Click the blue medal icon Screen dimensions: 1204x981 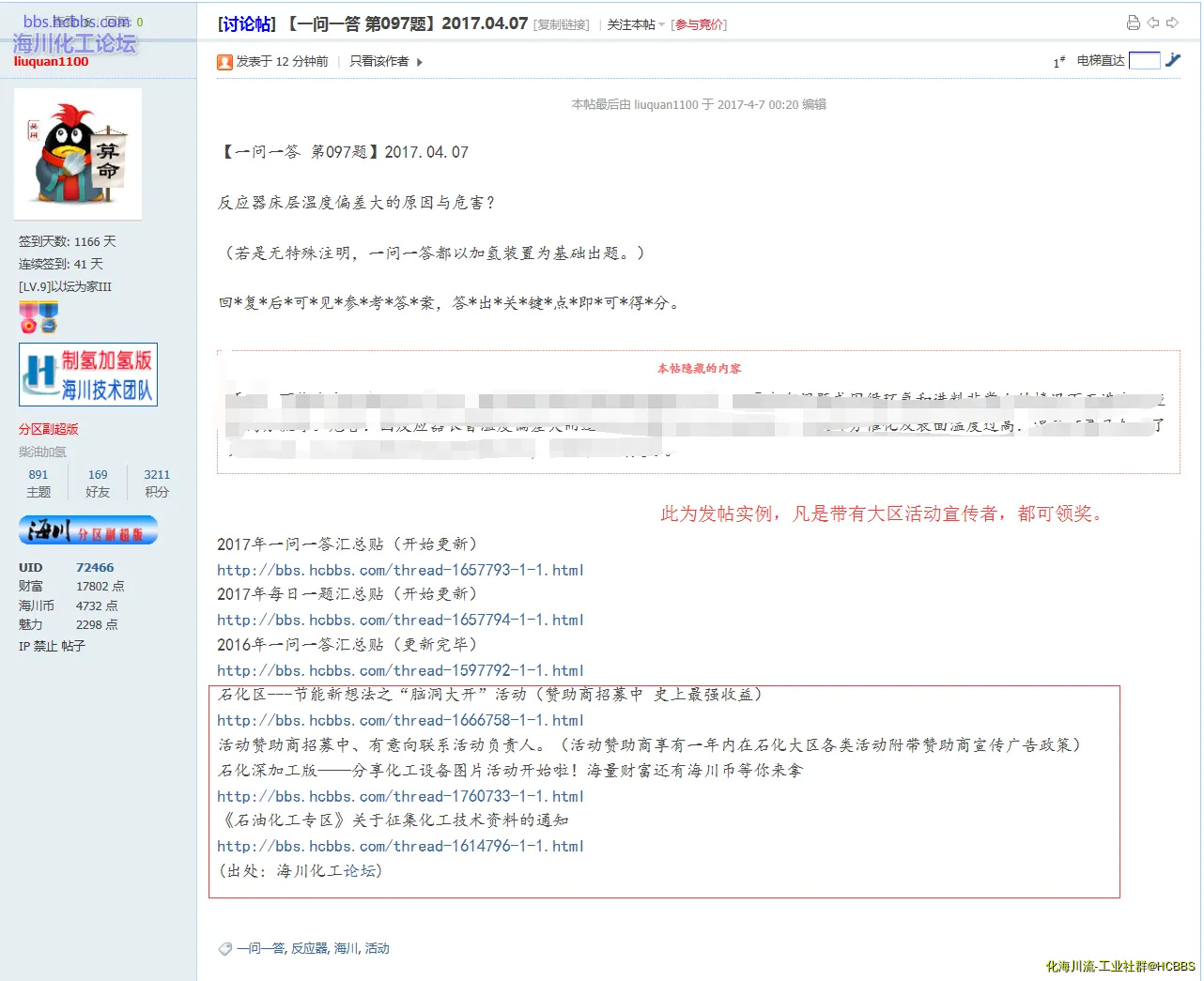49,318
